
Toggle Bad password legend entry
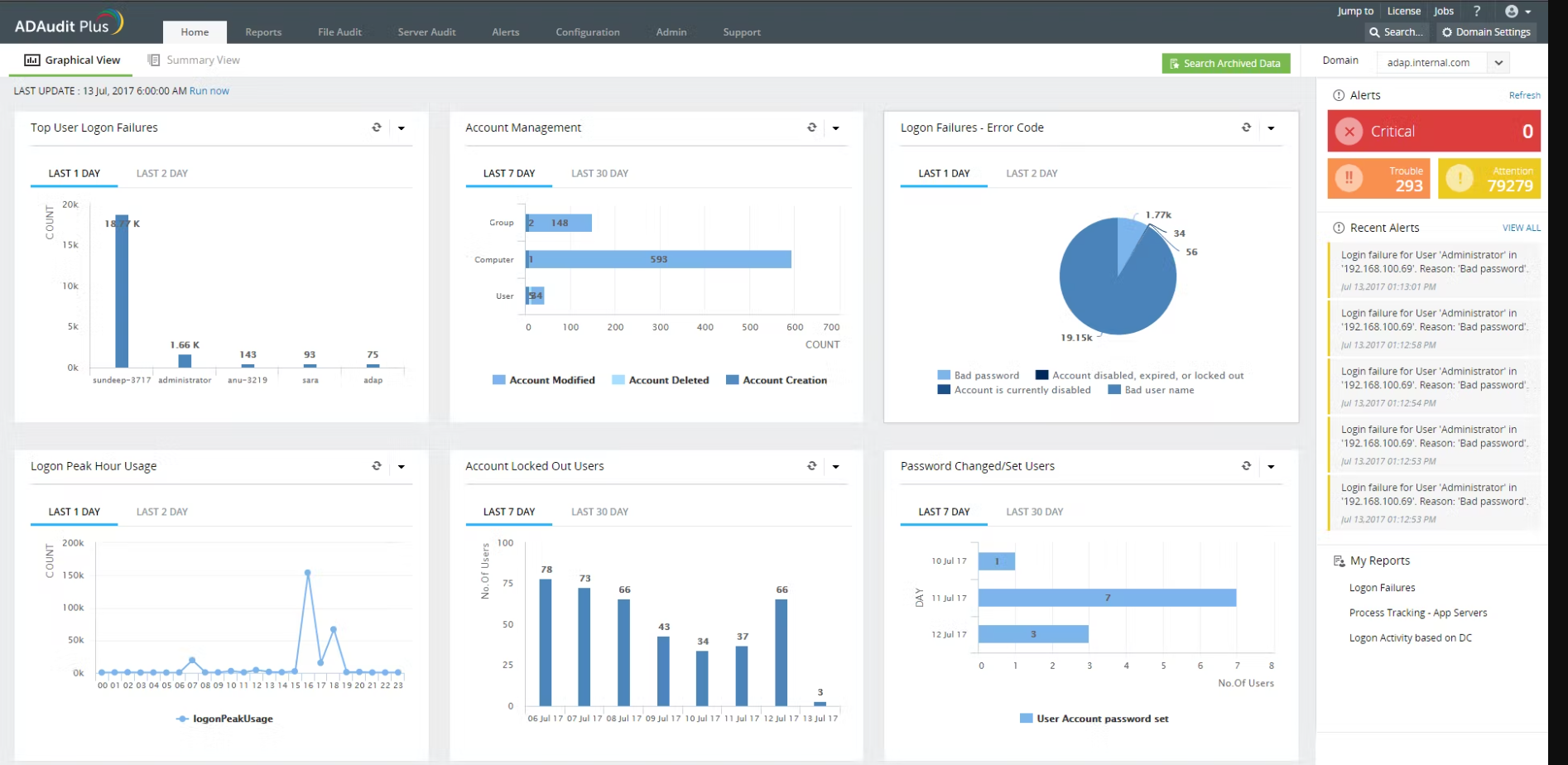979,375
